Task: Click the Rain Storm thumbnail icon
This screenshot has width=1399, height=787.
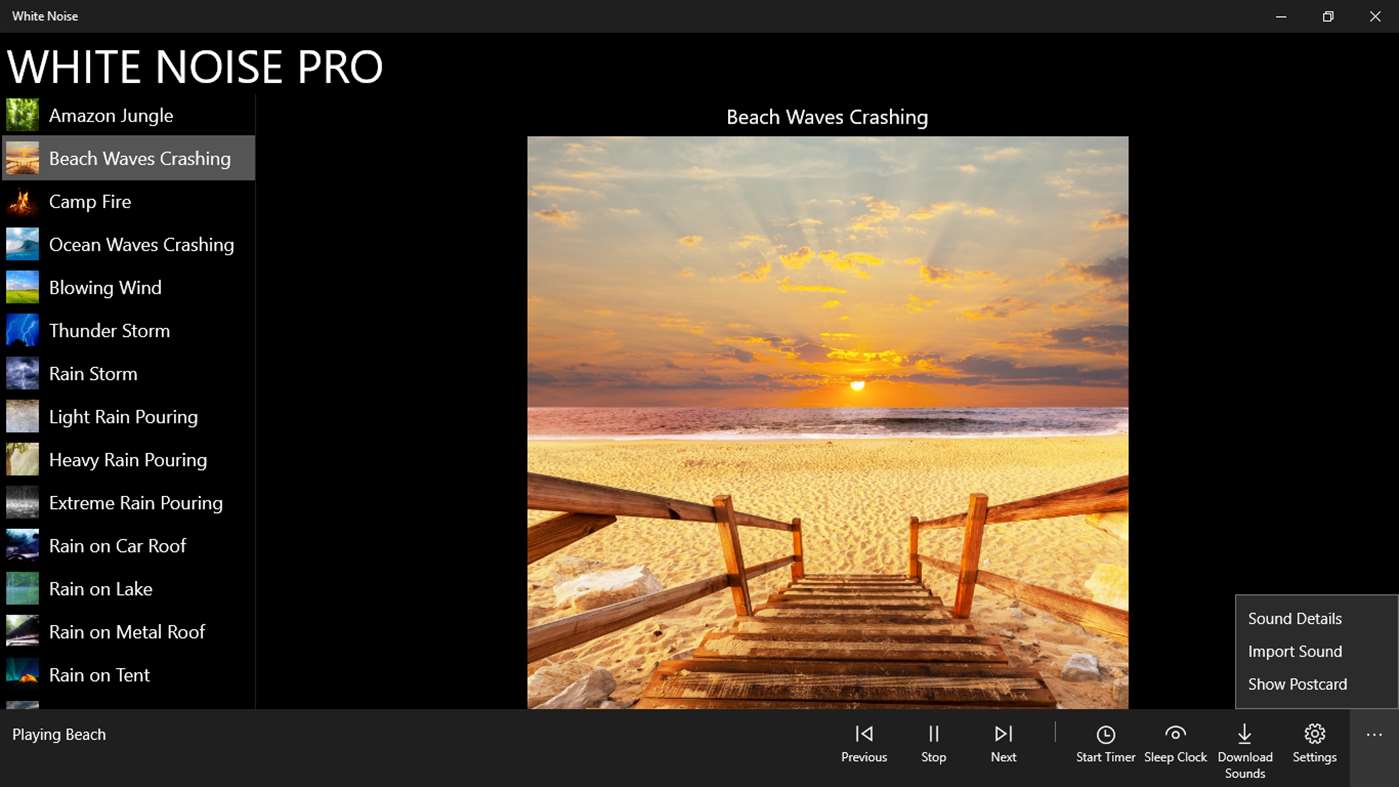Action: [x=22, y=373]
